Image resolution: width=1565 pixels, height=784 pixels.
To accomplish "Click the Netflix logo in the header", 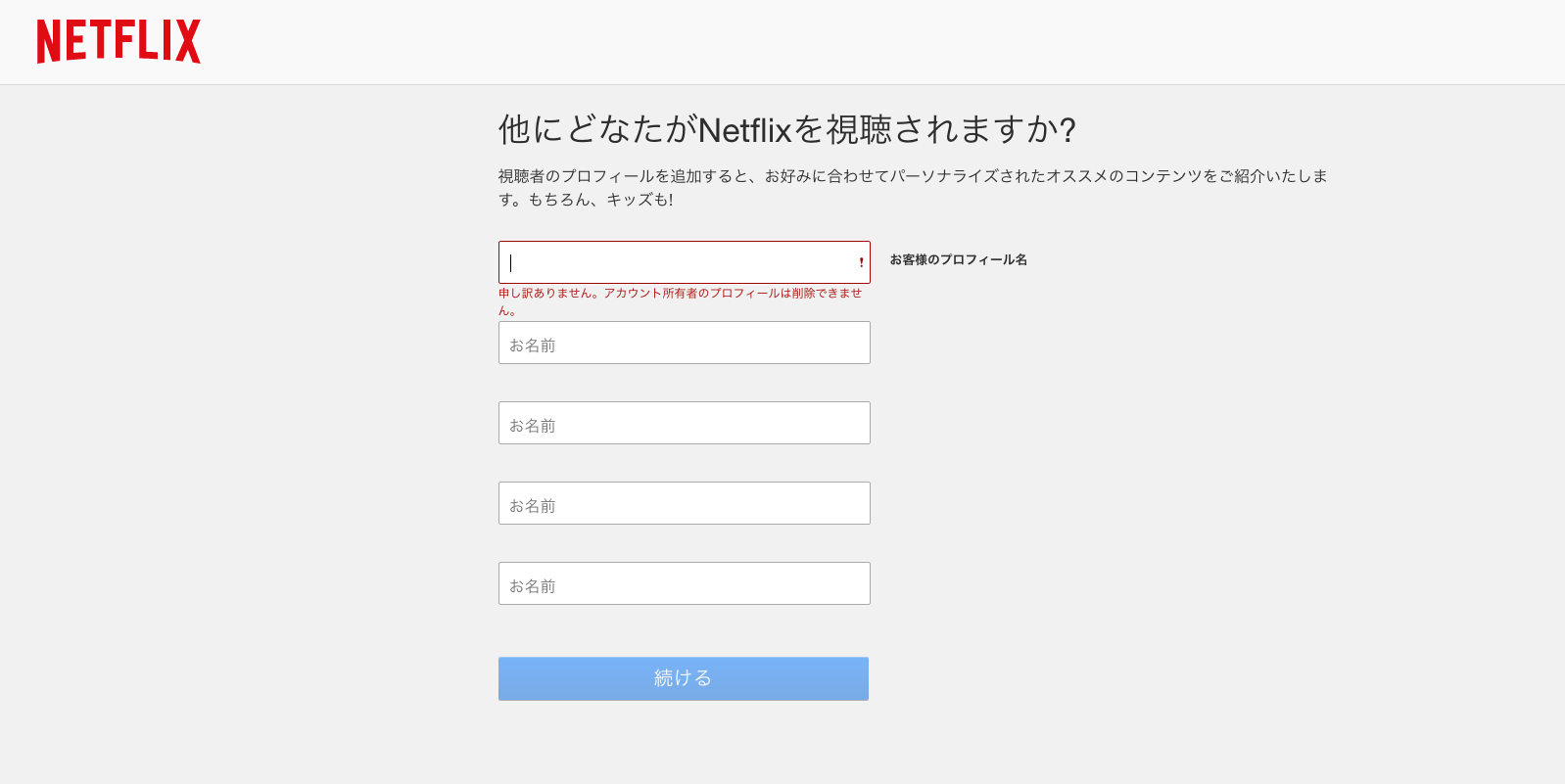I will (x=119, y=41).
